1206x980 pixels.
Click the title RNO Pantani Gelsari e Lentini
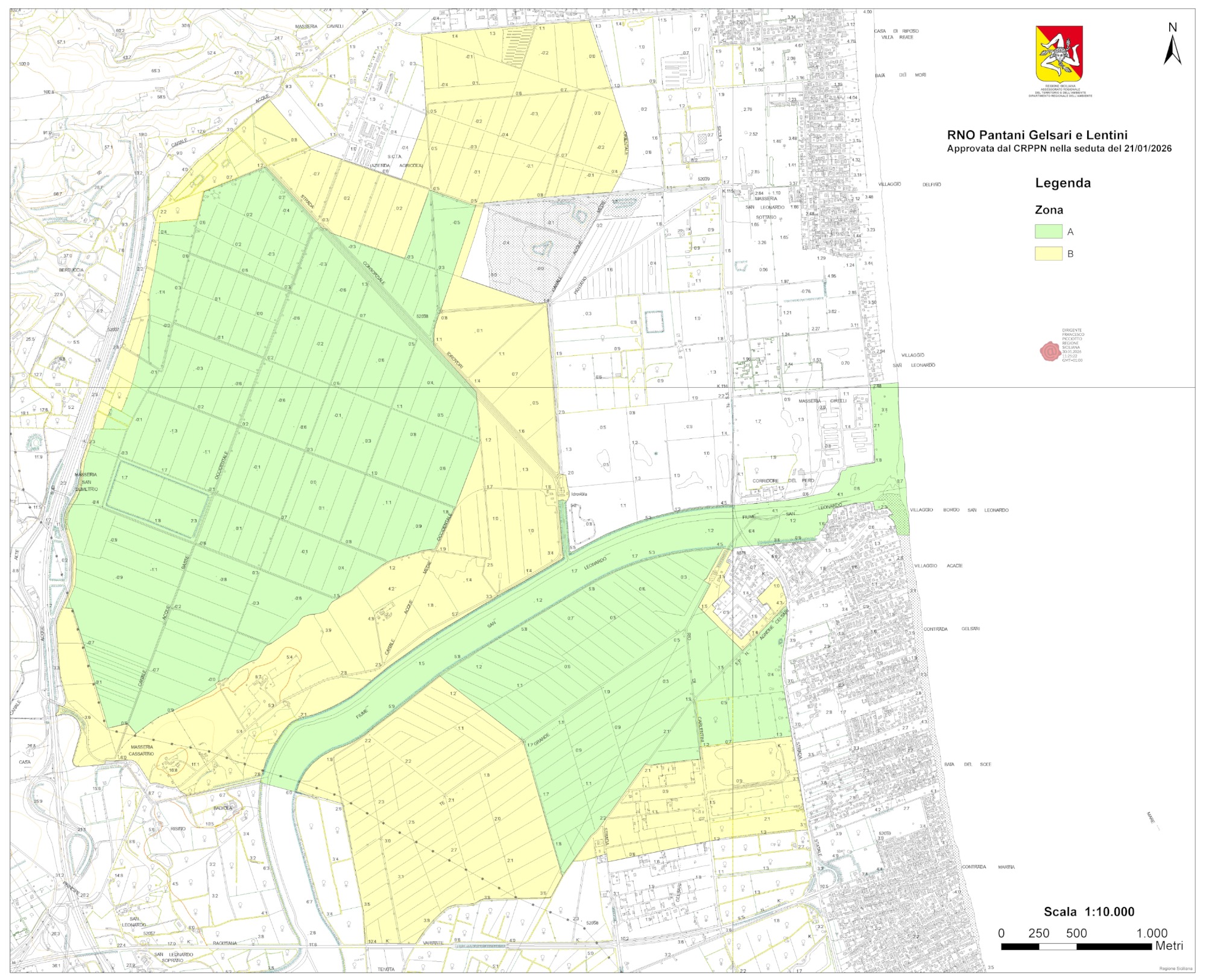click(1037, 135)
